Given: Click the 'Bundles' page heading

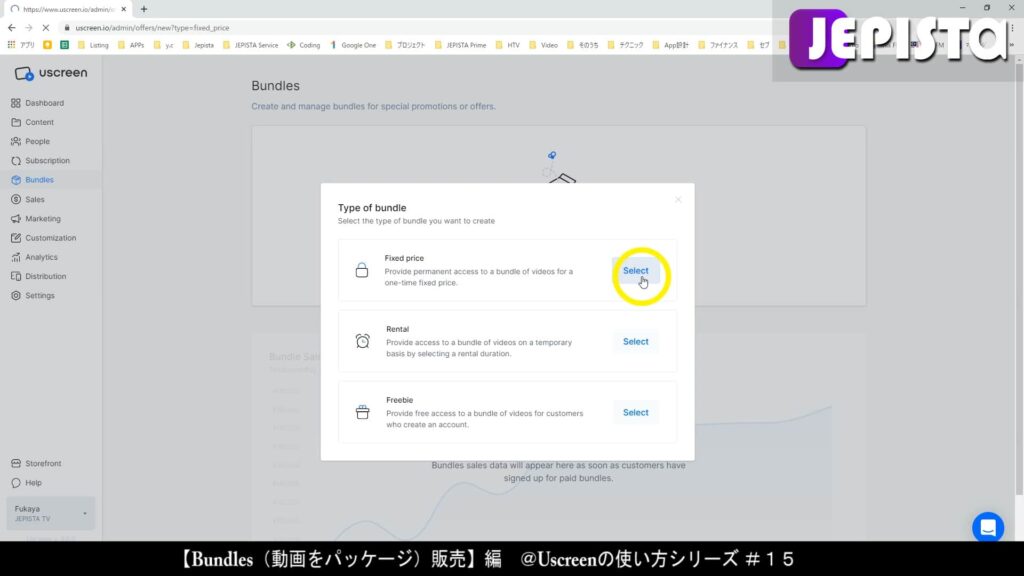Looking at the screenshot, I should click(x=276, y=86).
